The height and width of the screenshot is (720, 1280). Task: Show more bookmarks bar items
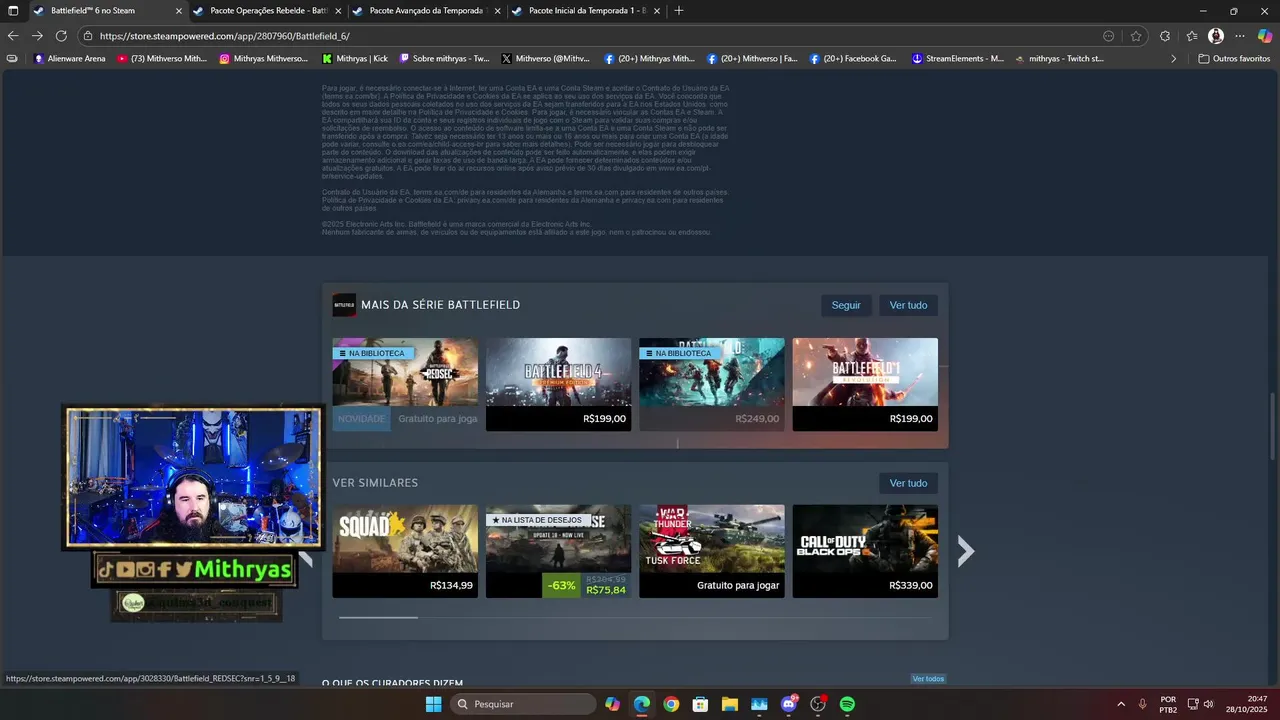pyautogui.click(x=1174, y=59)
